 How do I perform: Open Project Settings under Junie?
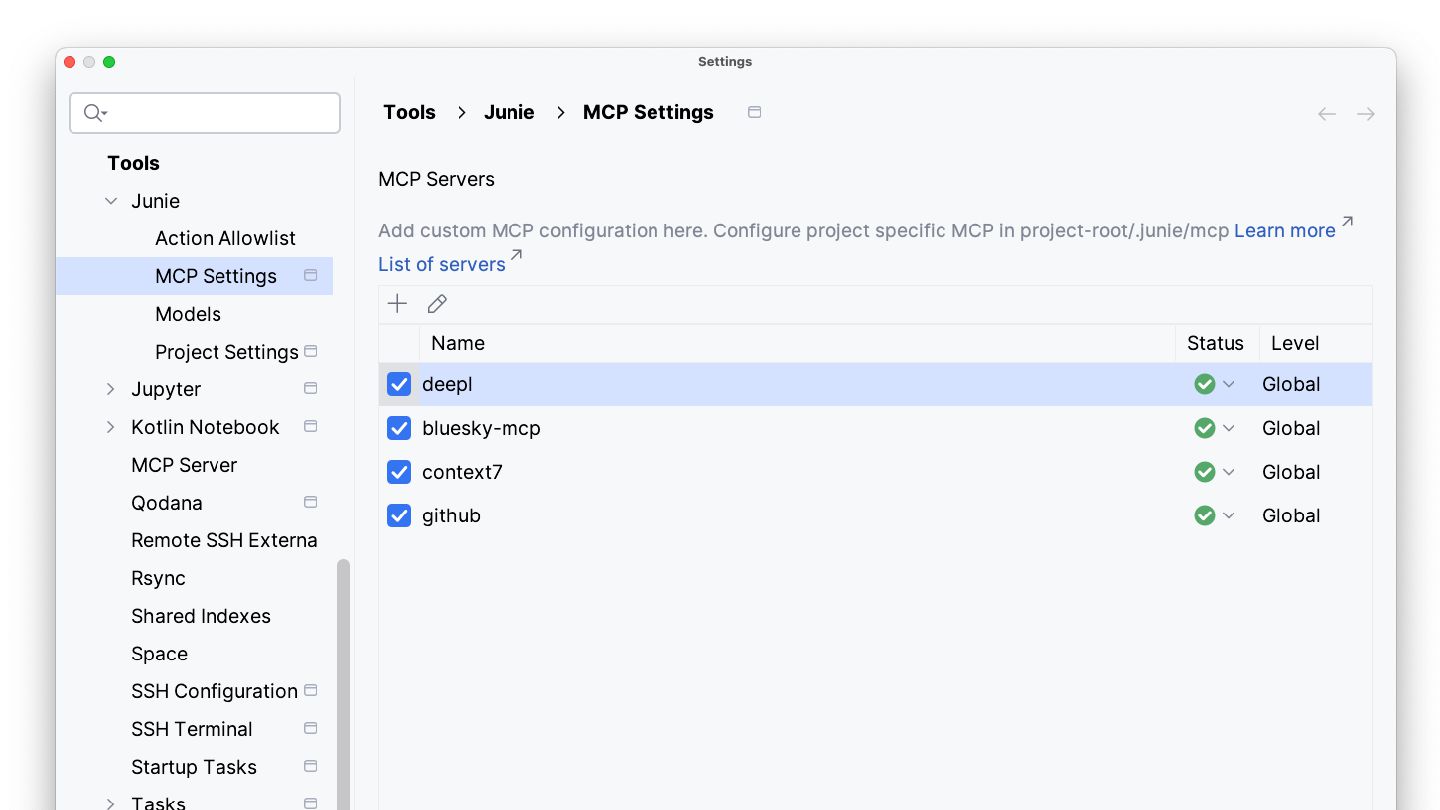227,352
